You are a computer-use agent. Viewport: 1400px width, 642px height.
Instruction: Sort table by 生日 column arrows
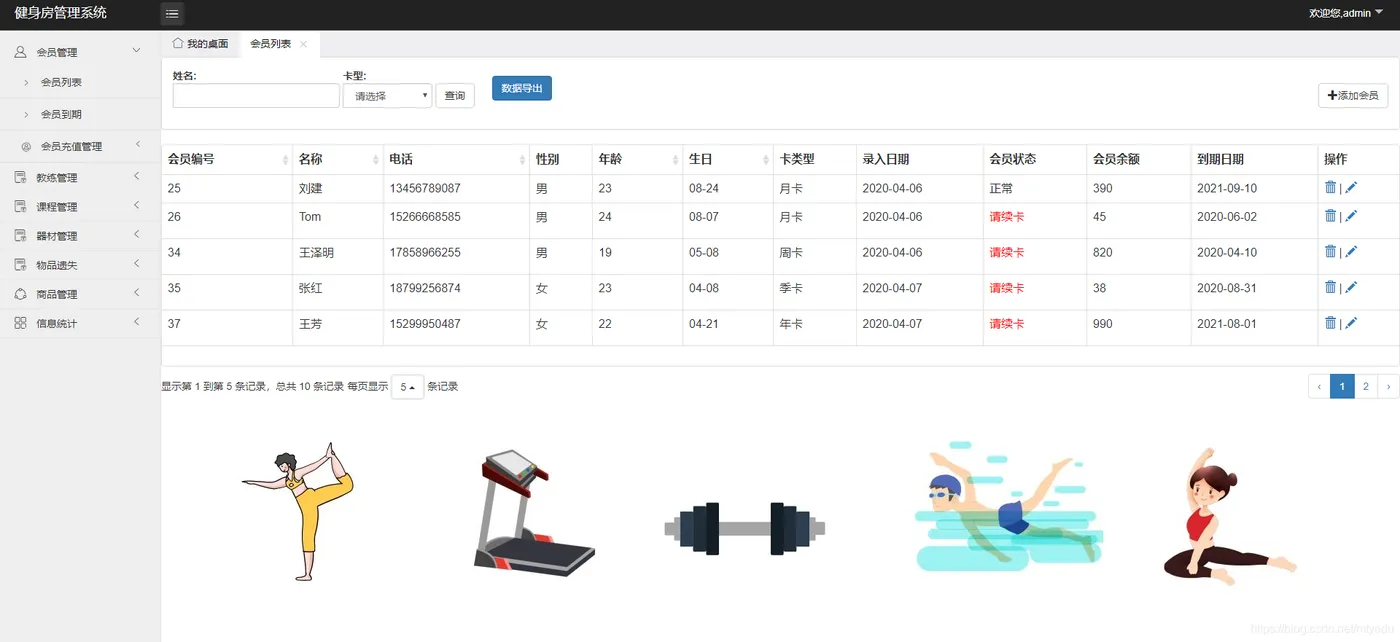(765, 160)
